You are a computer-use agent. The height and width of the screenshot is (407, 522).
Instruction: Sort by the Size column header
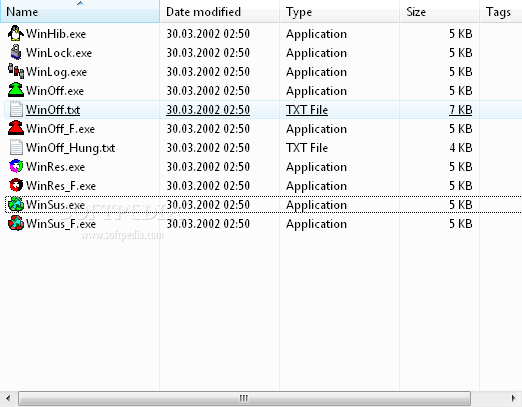click(439, 12)
